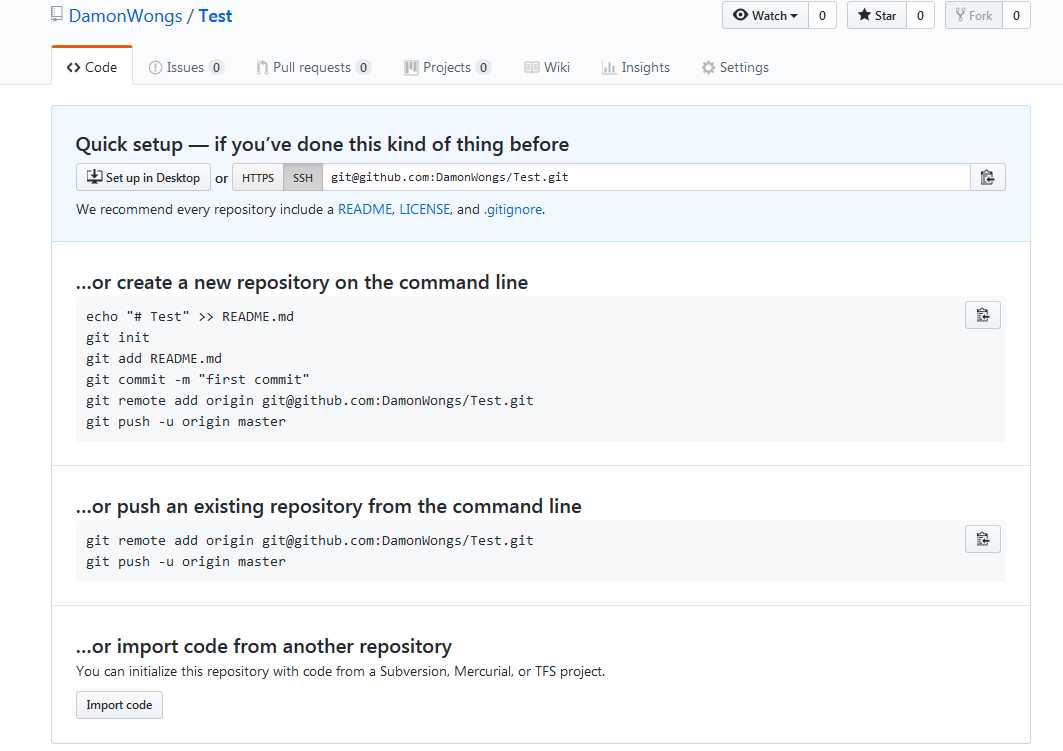Go to the Pull requests tab
Image resolution: width=1063 pixels, height=751 pixels.
pyautogui.click(x=313, y=67)
